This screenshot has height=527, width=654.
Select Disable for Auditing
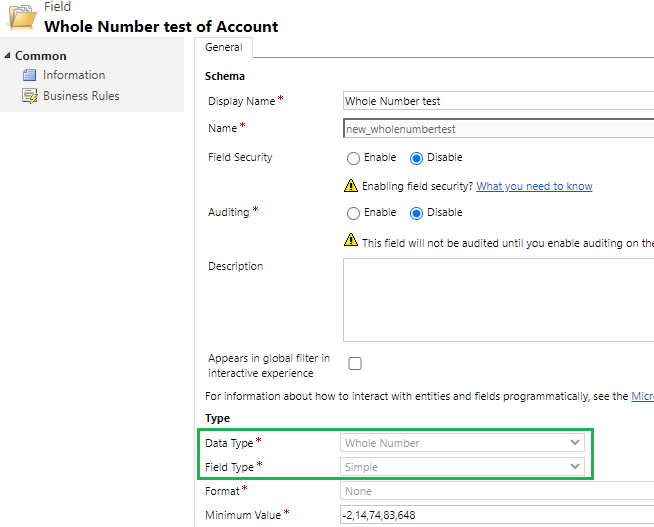coord(416,213)
